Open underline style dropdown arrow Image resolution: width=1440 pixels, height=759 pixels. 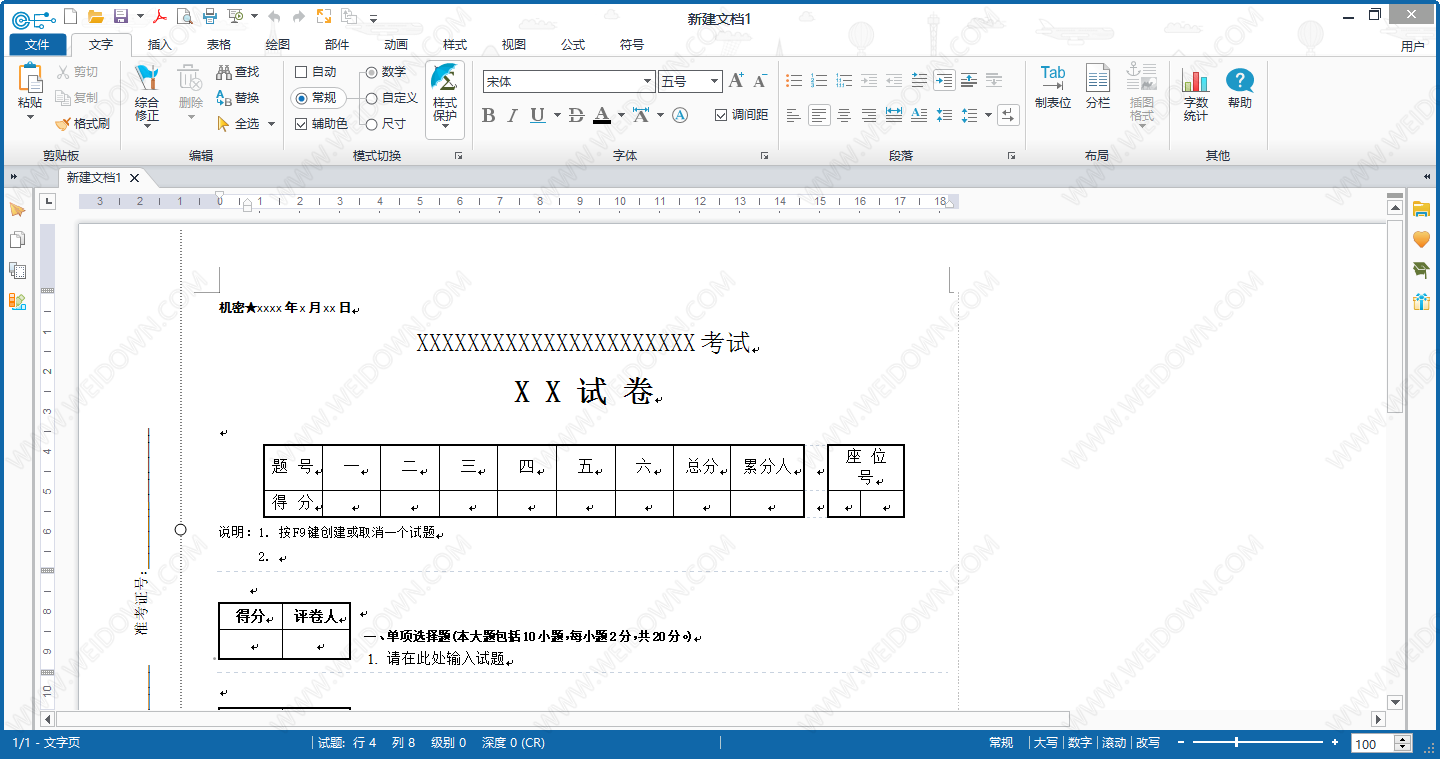(555, 116)
